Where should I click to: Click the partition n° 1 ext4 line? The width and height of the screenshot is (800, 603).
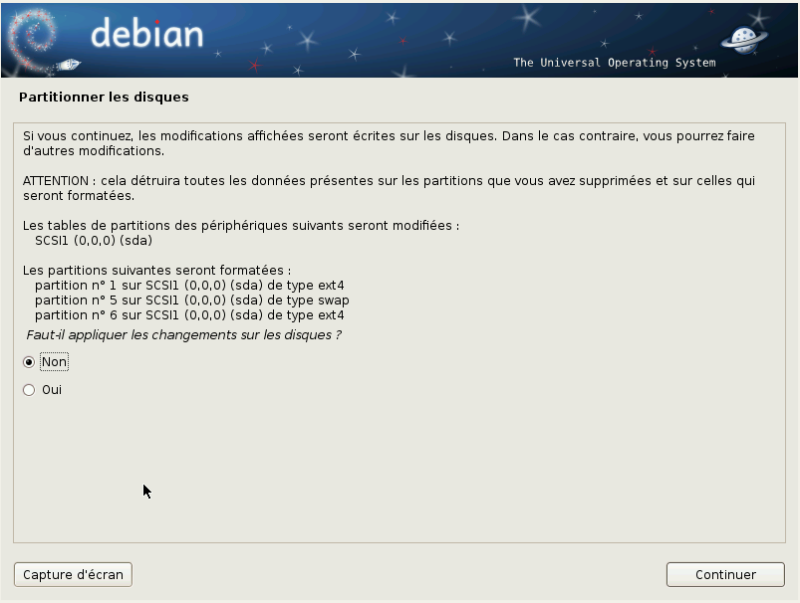click(189, 285)
